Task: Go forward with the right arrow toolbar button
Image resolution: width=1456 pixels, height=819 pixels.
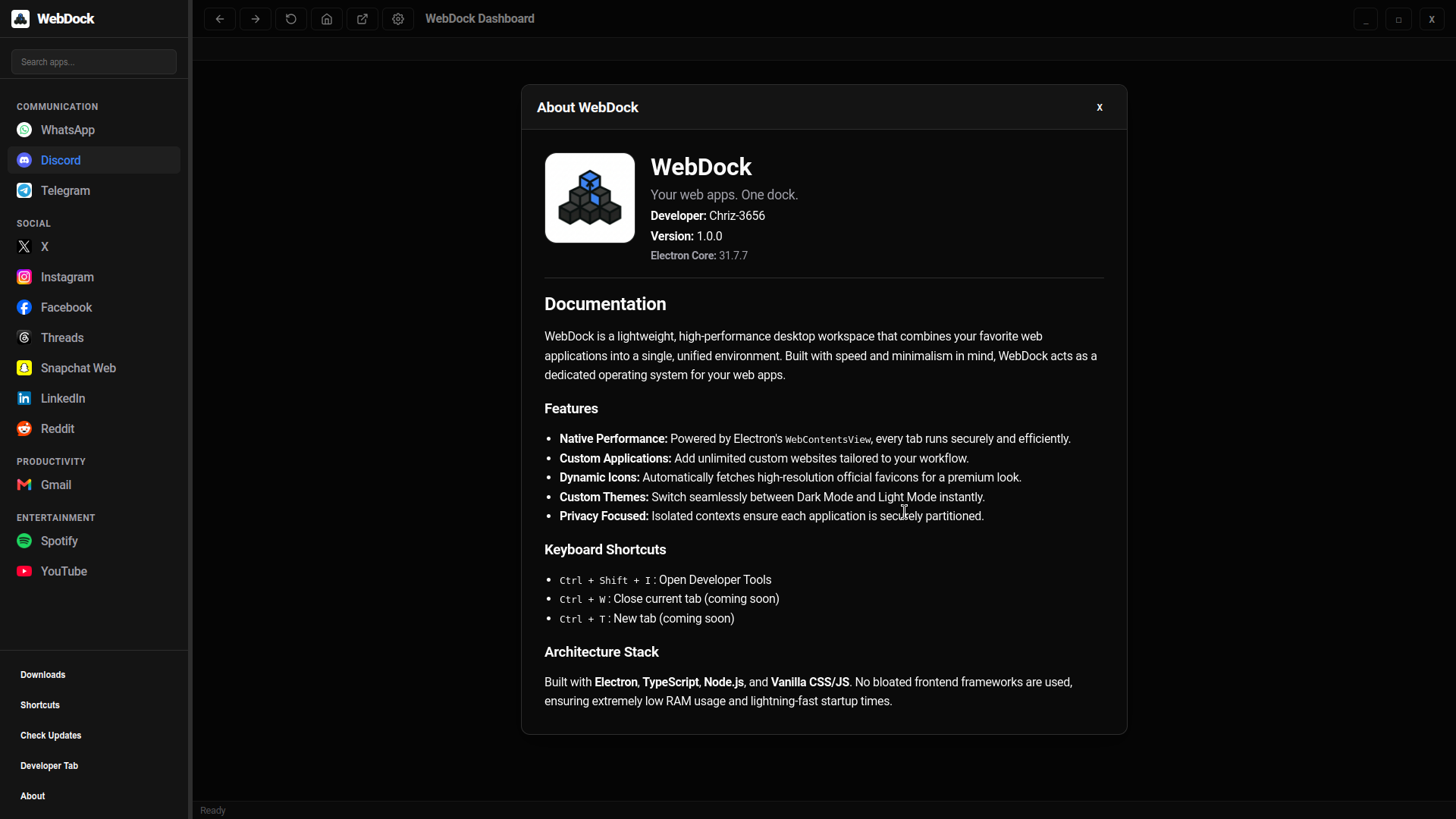Action: (x=256, y=19)
